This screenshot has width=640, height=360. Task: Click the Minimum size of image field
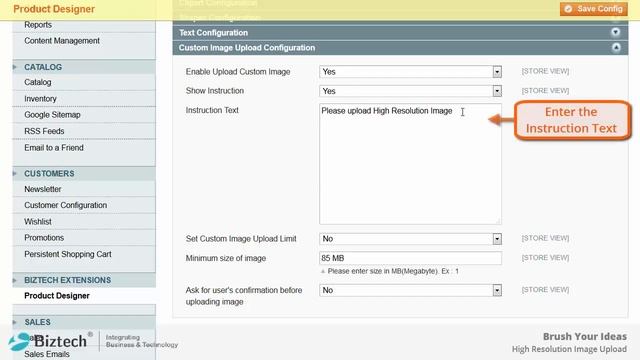410,258
